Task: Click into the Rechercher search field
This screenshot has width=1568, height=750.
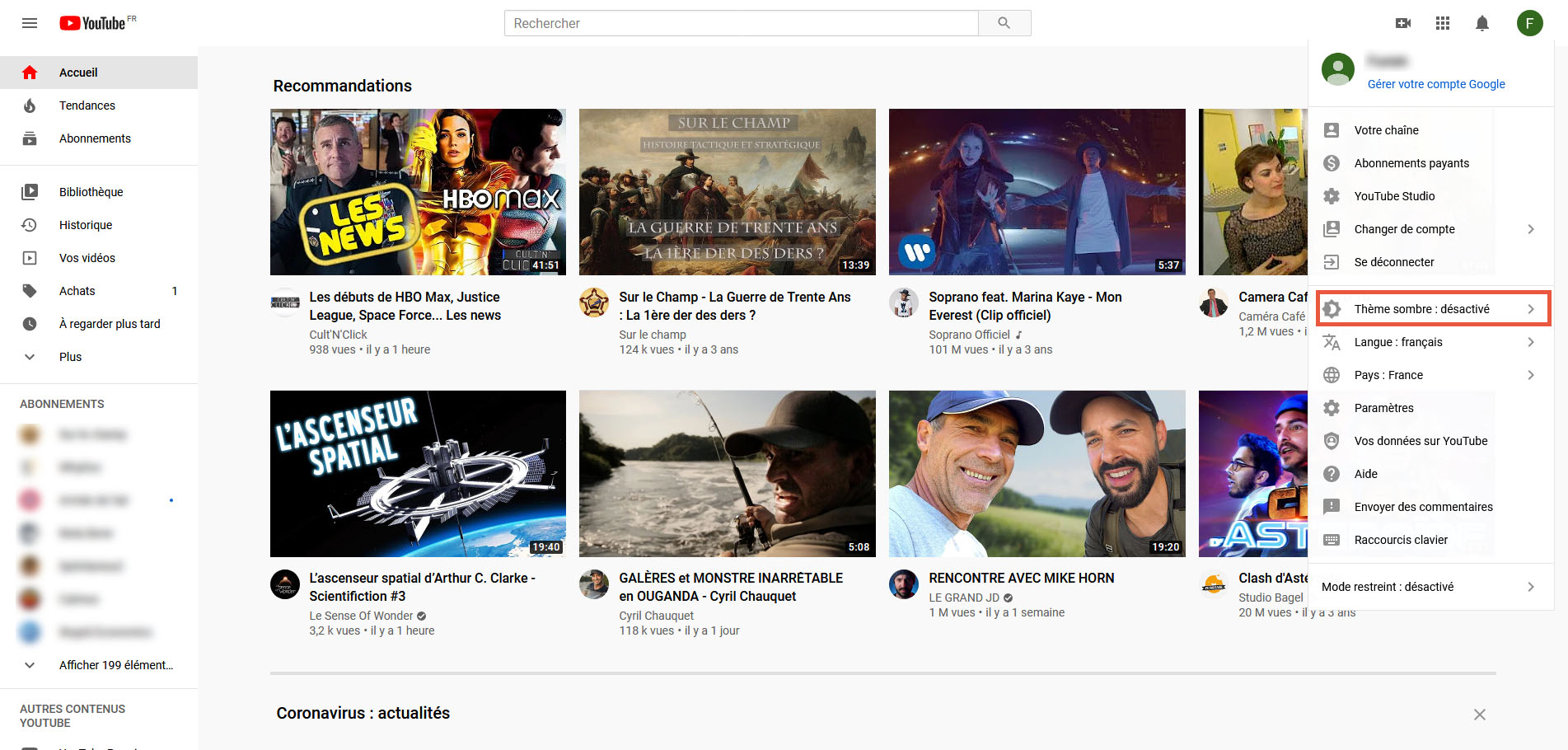Action: 741,23
